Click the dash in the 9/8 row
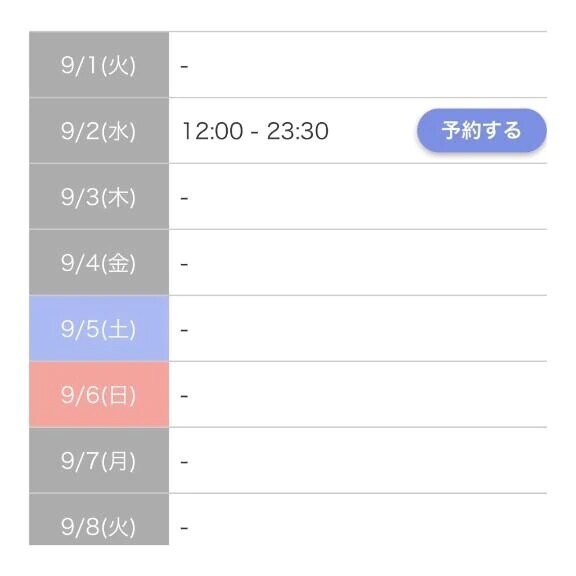Screen dimensions: 576x576 [x=184, y=528]
